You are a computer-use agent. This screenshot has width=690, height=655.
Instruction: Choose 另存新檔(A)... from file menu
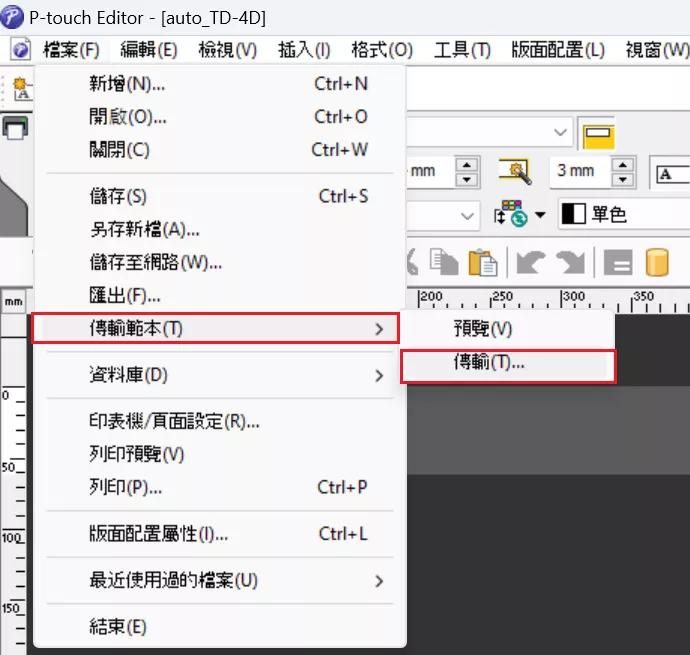(144, 230)
